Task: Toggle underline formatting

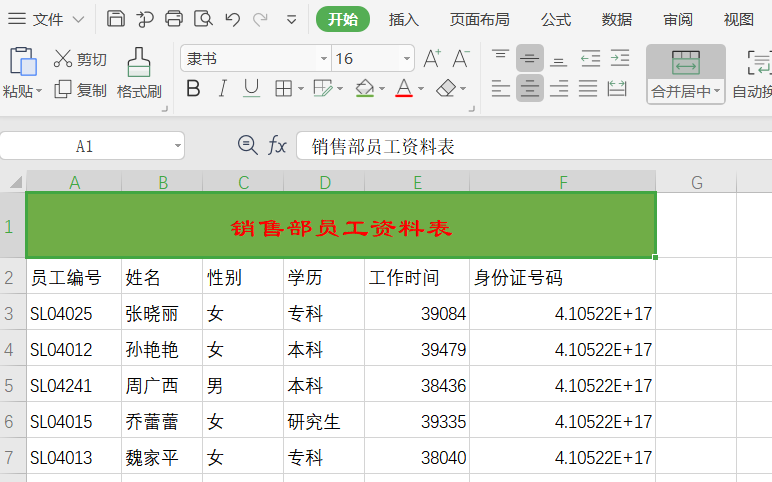Action: click(x=252, y=89)
